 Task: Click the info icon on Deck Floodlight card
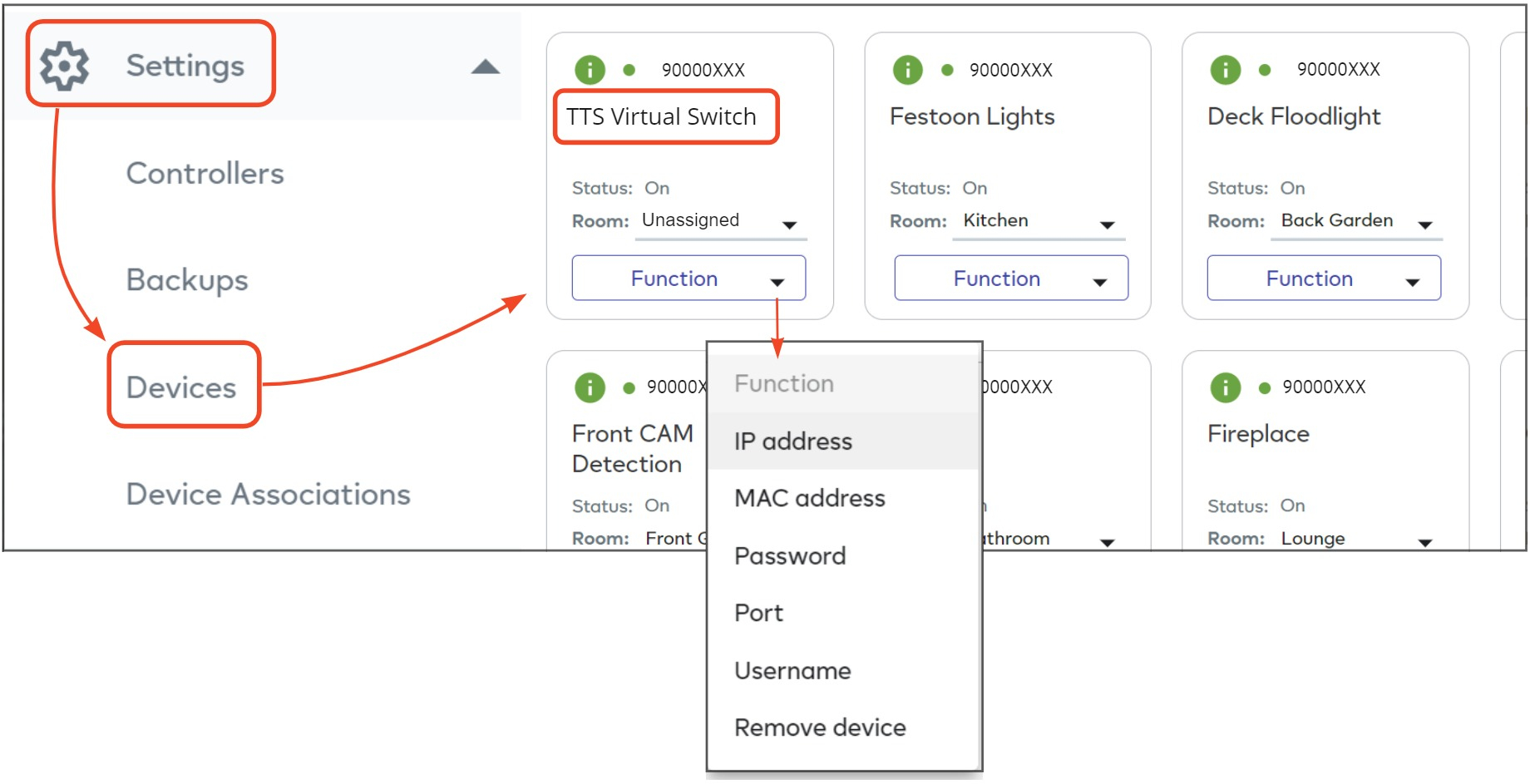(1225, 70)
